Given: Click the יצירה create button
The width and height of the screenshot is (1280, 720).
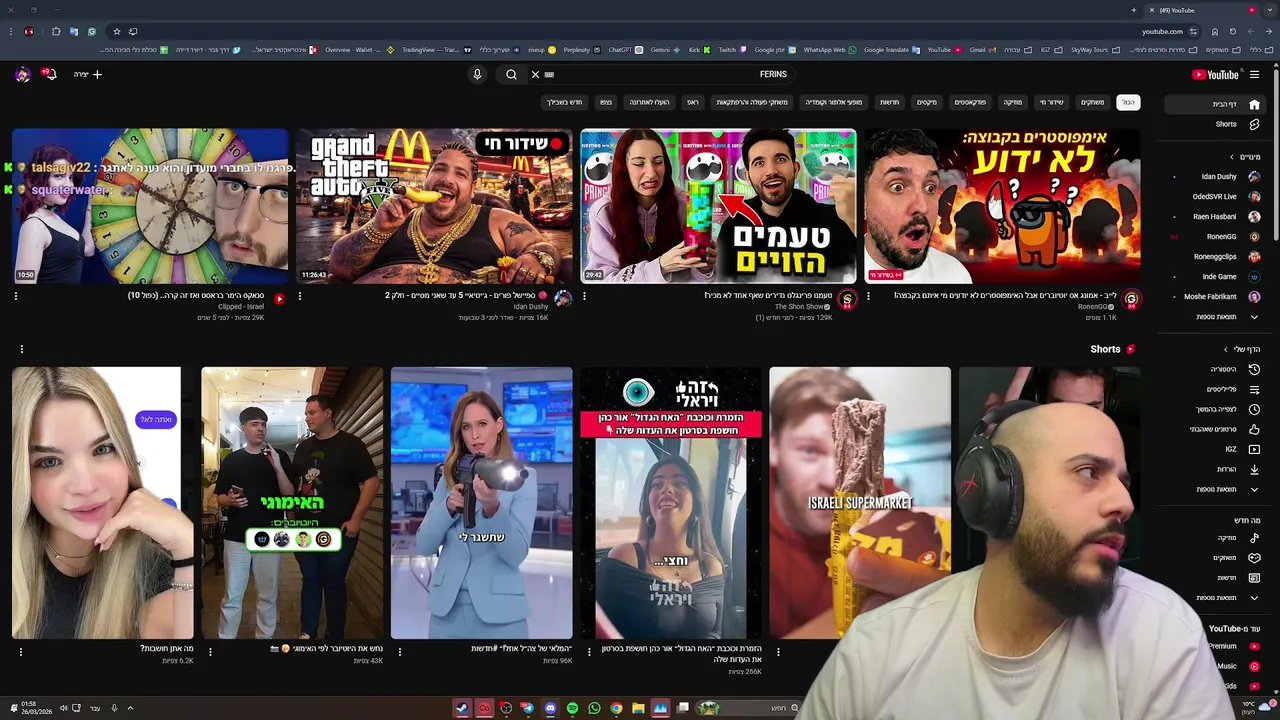Looking at the screenshot, I should click(x=87, y=74).
